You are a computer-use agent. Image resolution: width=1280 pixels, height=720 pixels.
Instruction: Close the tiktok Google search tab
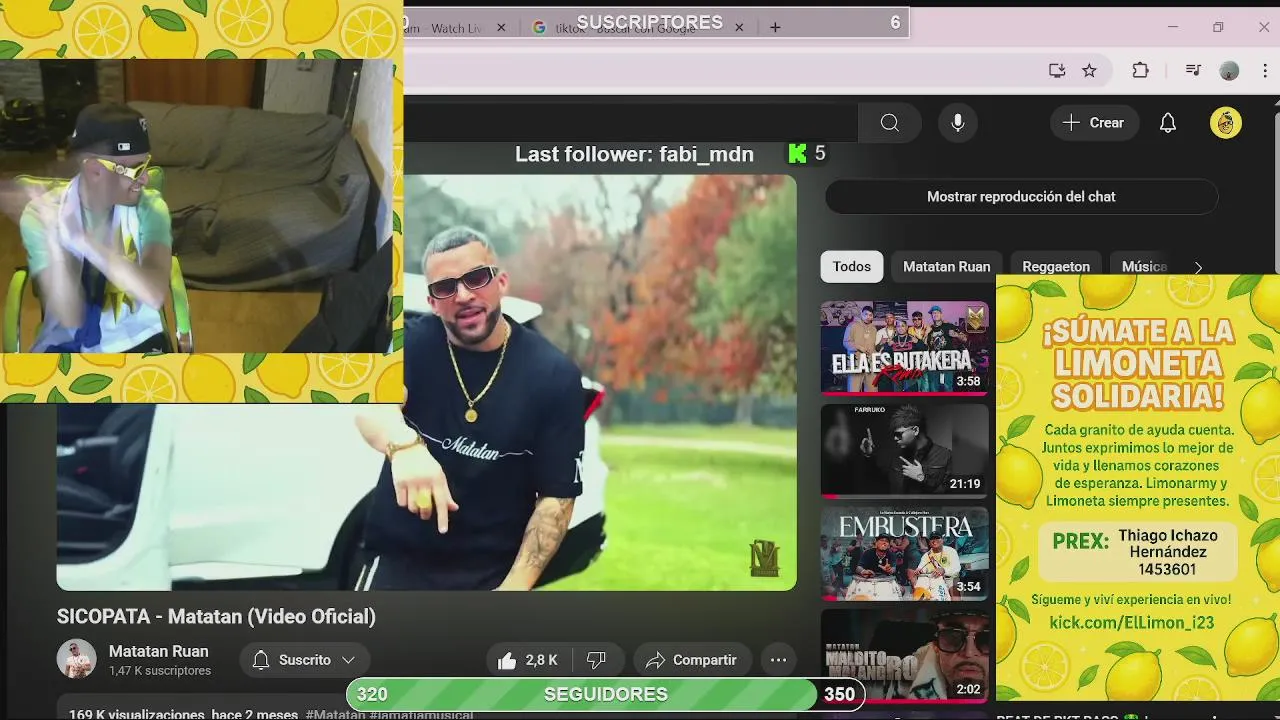(739, 28)
